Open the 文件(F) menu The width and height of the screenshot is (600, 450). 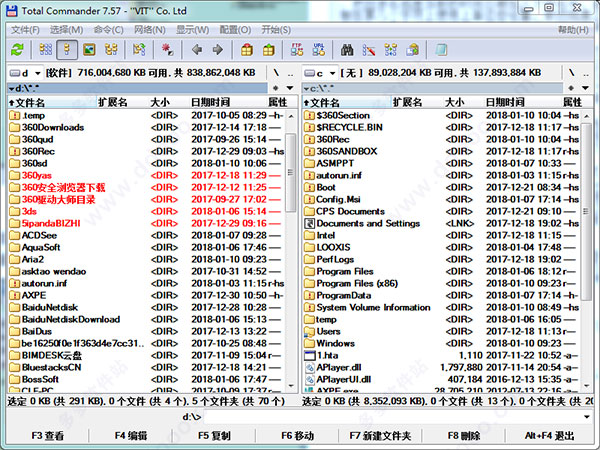pyautogui.click(x=25, y=30)
